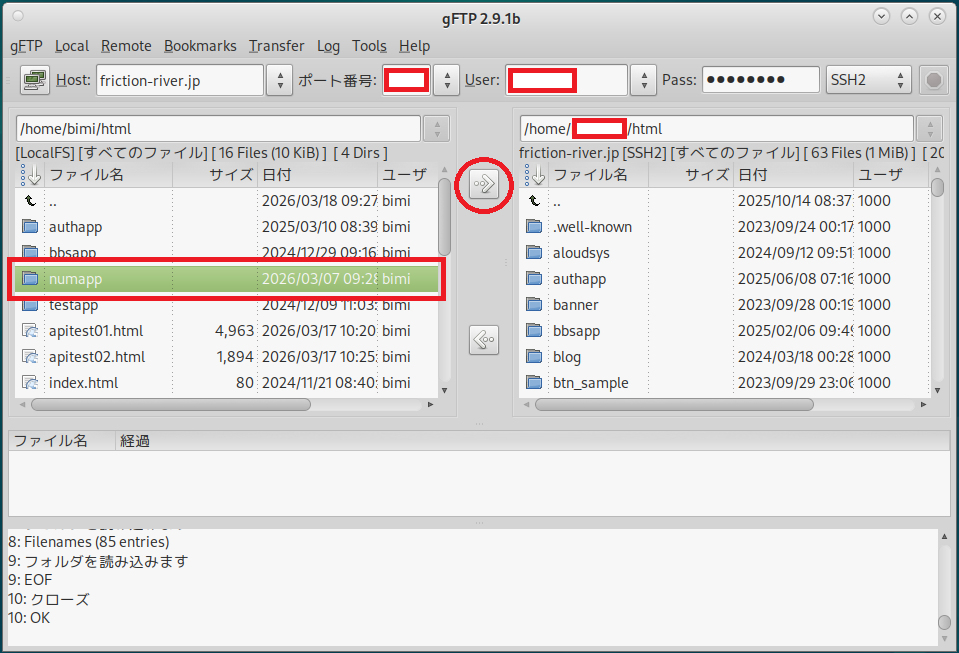Select the apitest01.html file icon
The width and height of the screenshot is (959, 653).
click(x=30, y=331)
